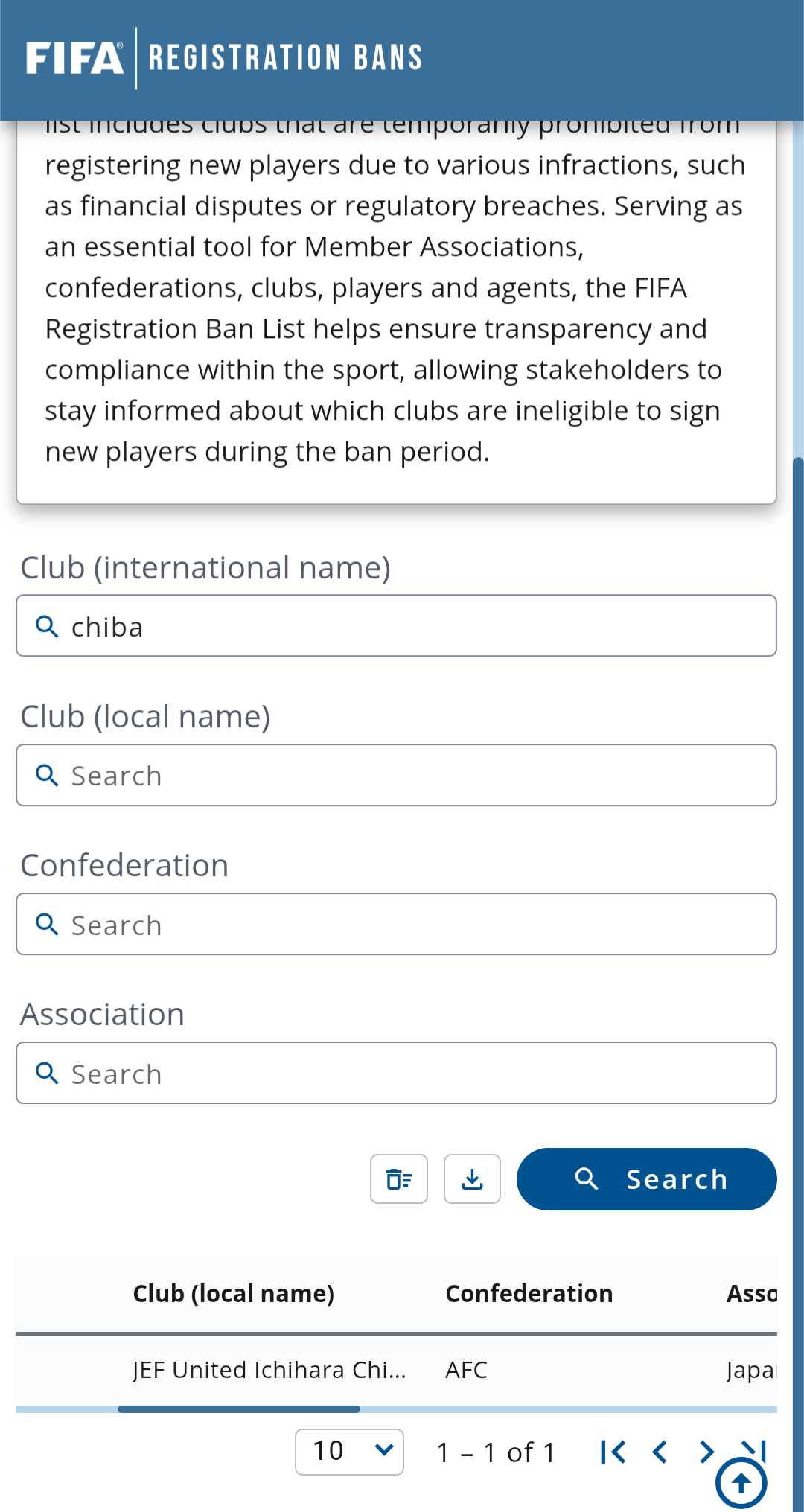
Task: Go to next results page
Action: pos(706,1452)
